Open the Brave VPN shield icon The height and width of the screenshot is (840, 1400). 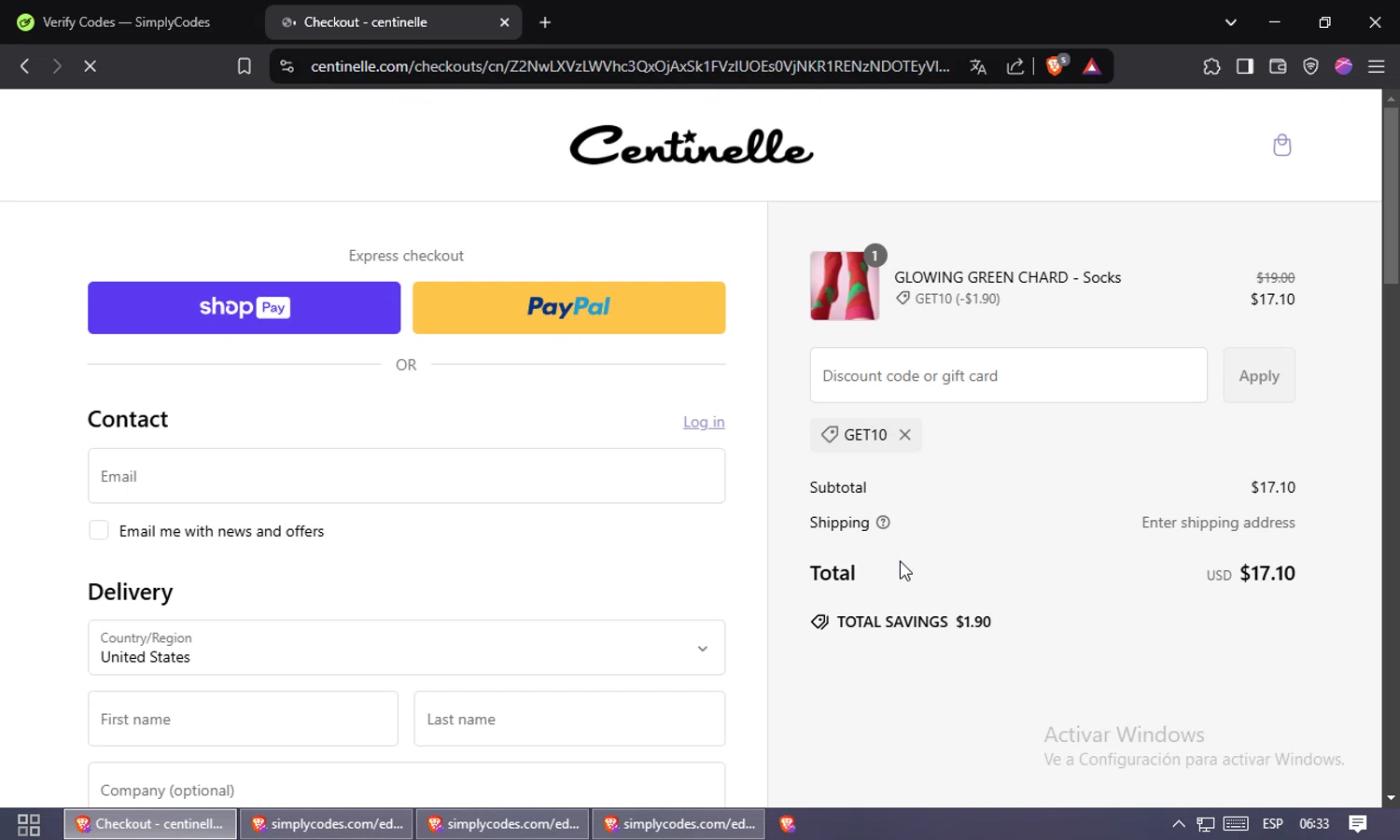[x=1310, y=66]
